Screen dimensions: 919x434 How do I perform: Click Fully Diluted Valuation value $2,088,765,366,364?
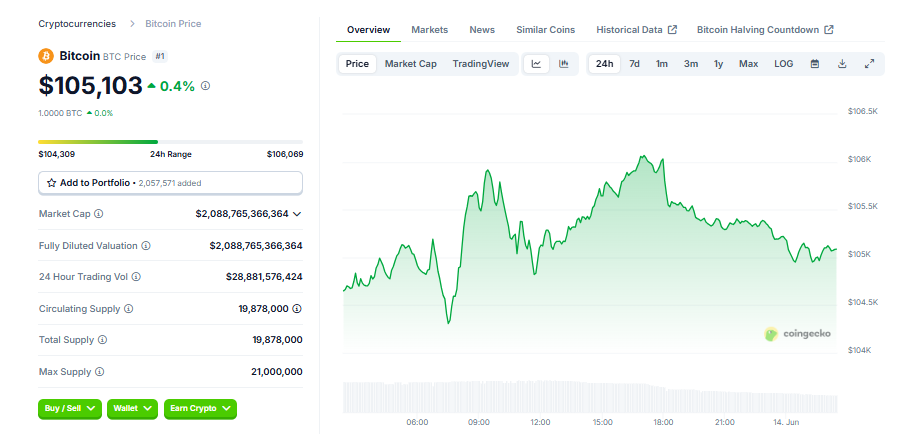(256, 246)
